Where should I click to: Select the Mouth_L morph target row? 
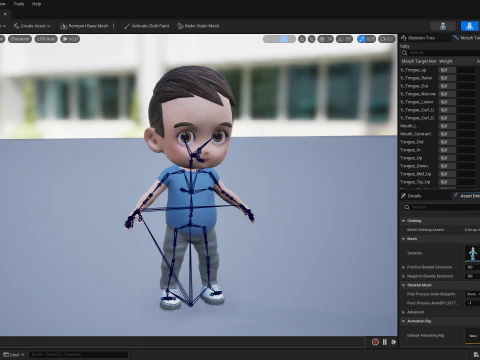pos(440,126)
